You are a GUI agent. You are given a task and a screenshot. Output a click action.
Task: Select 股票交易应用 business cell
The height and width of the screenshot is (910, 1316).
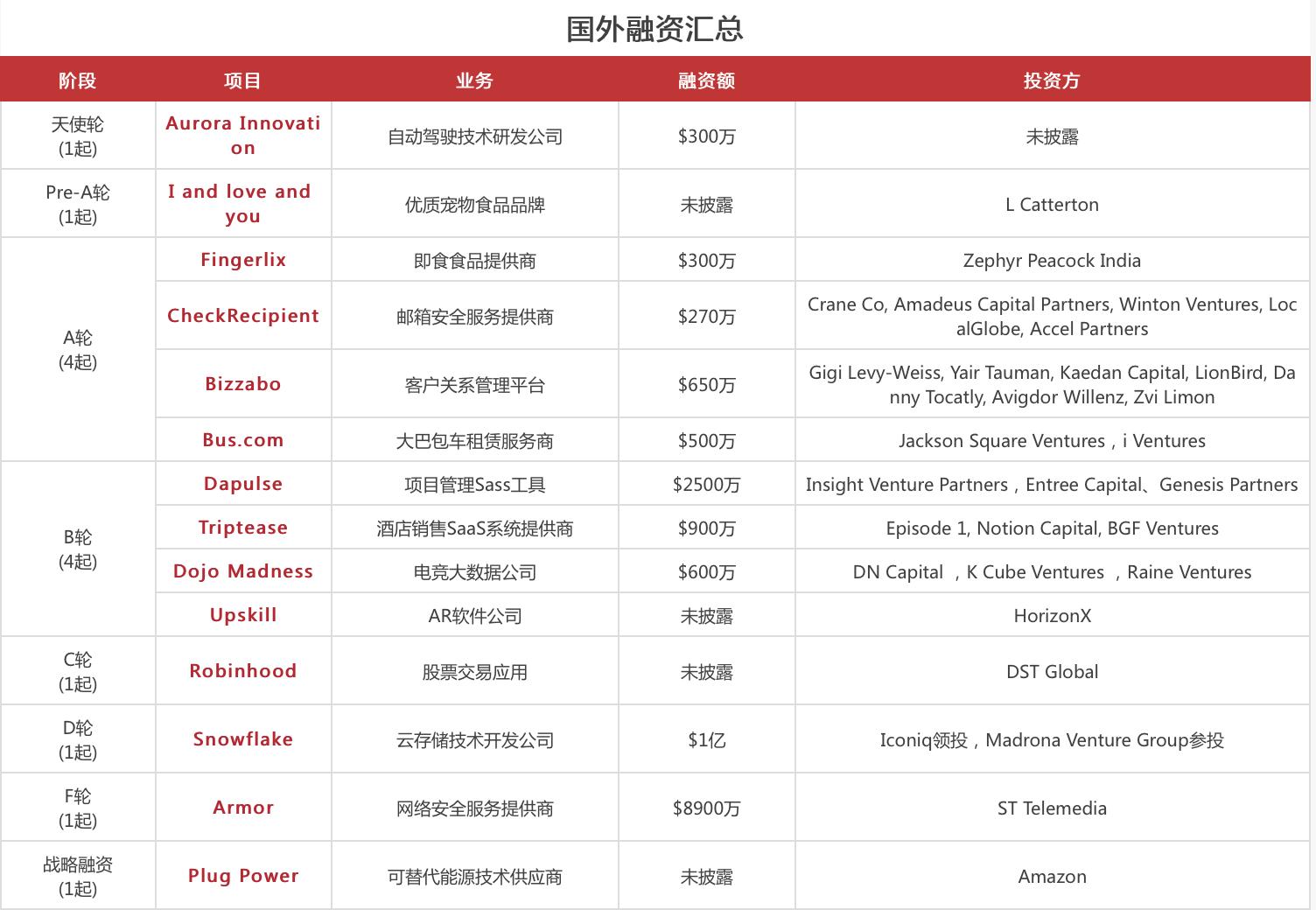tap(475, 673)
